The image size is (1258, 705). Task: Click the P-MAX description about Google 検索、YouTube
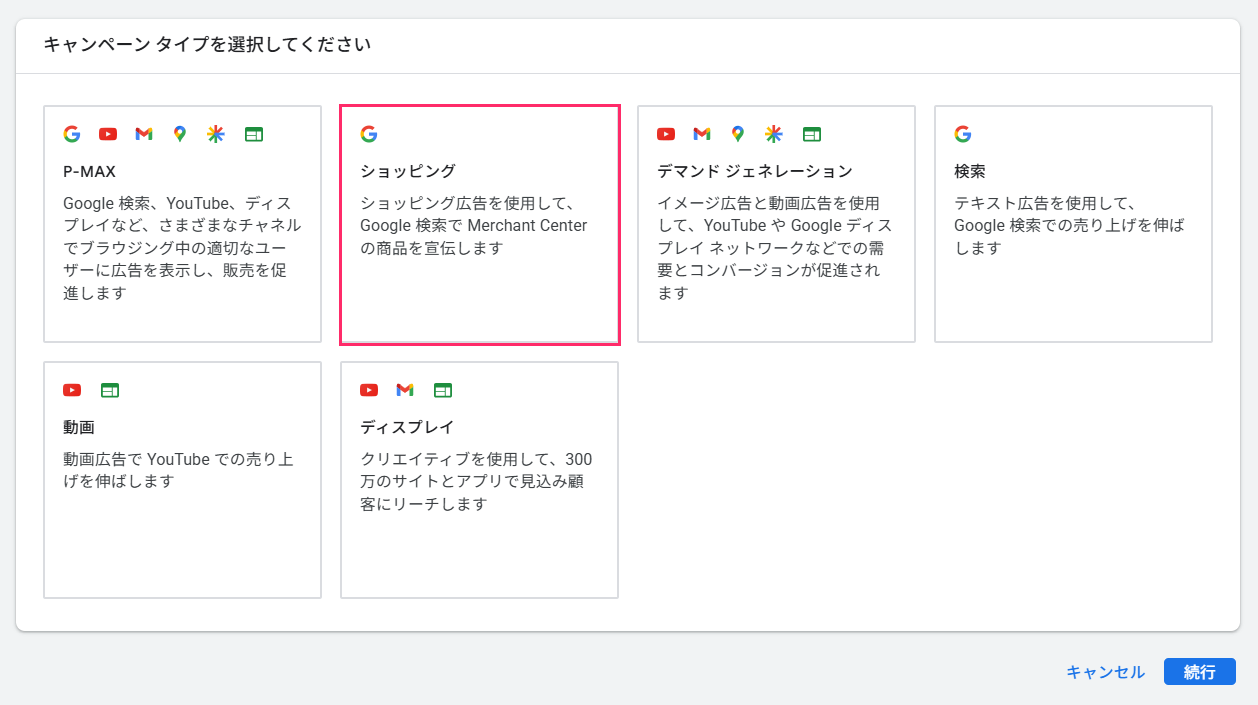(182, 248)
